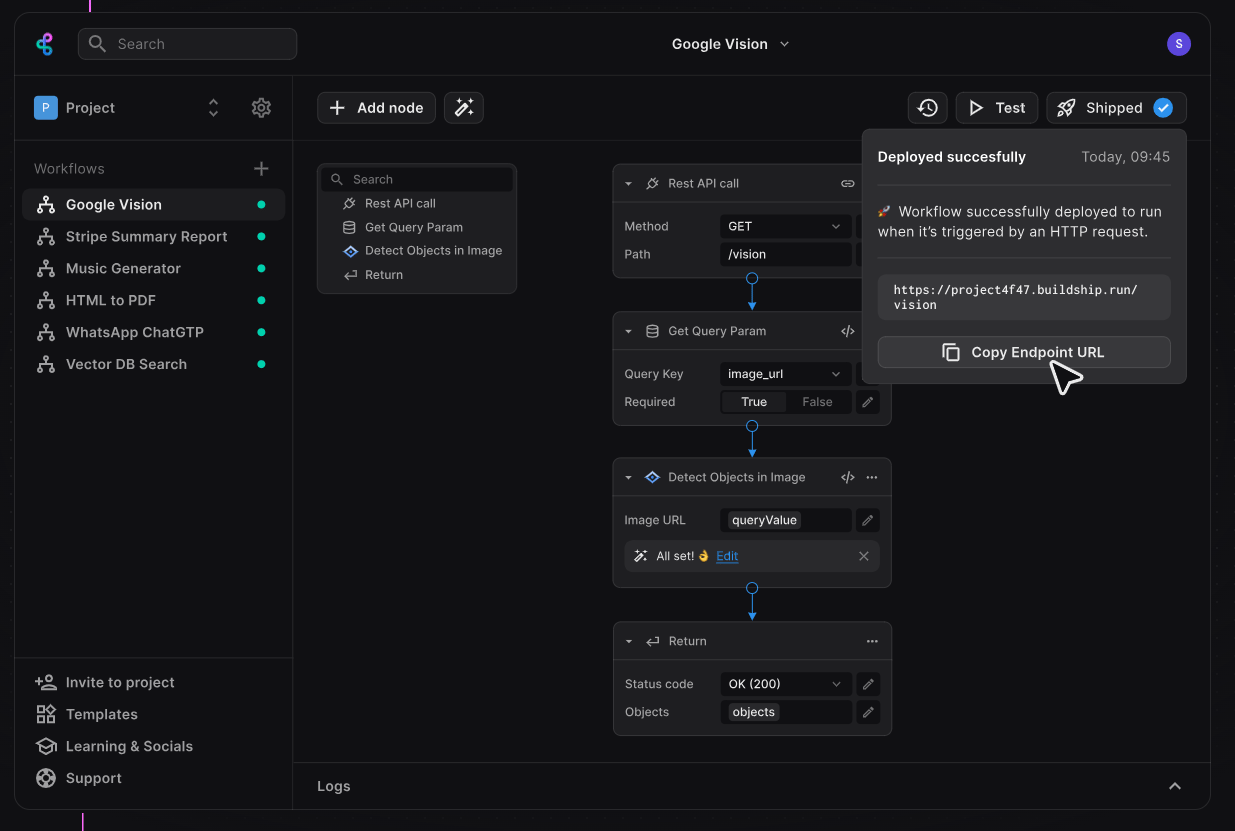The image size is (1235, 831).
Task: Click the edit pencil beside Image URL
Action: 868,520
